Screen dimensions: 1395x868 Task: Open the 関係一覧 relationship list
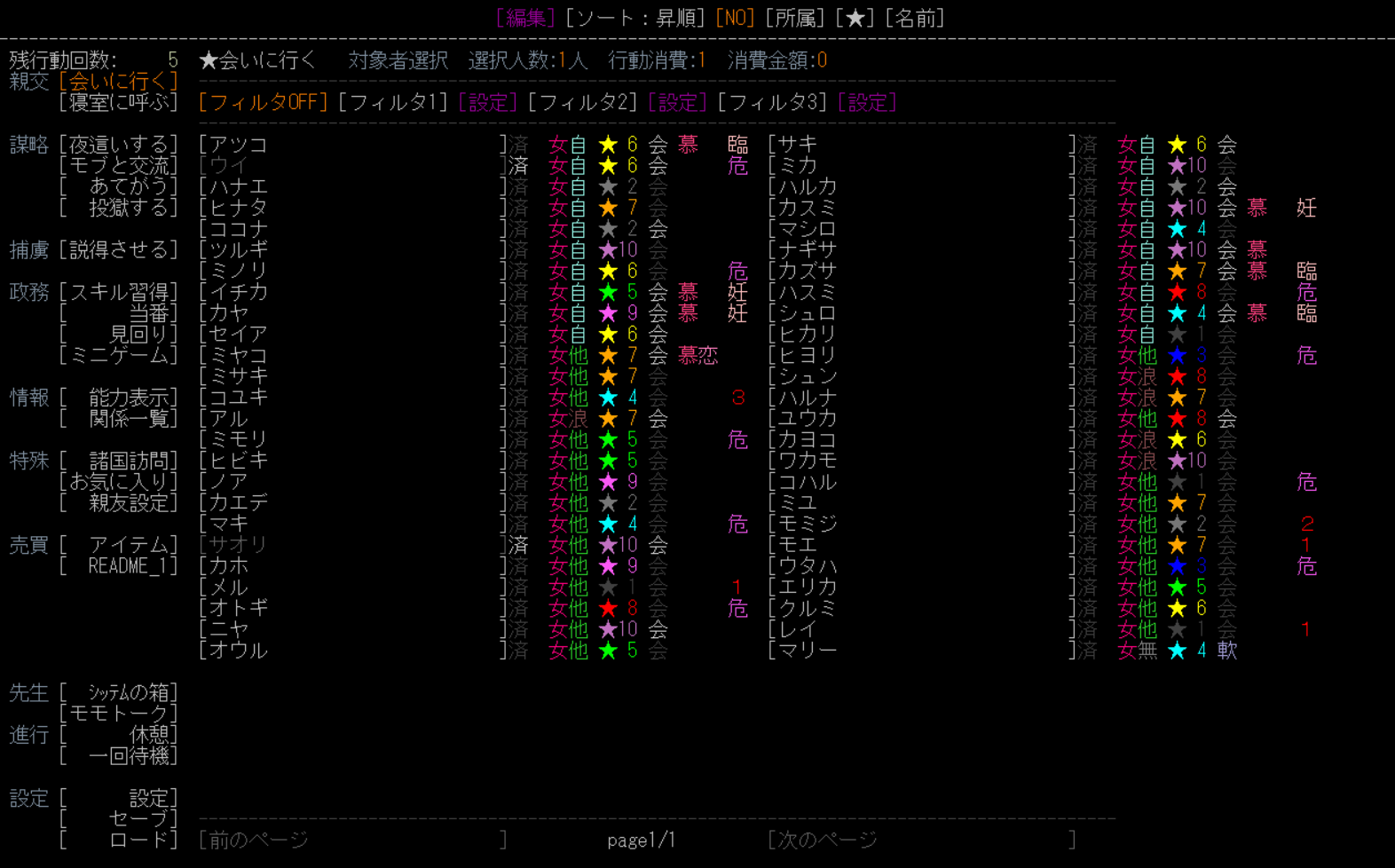pos(119,419)
